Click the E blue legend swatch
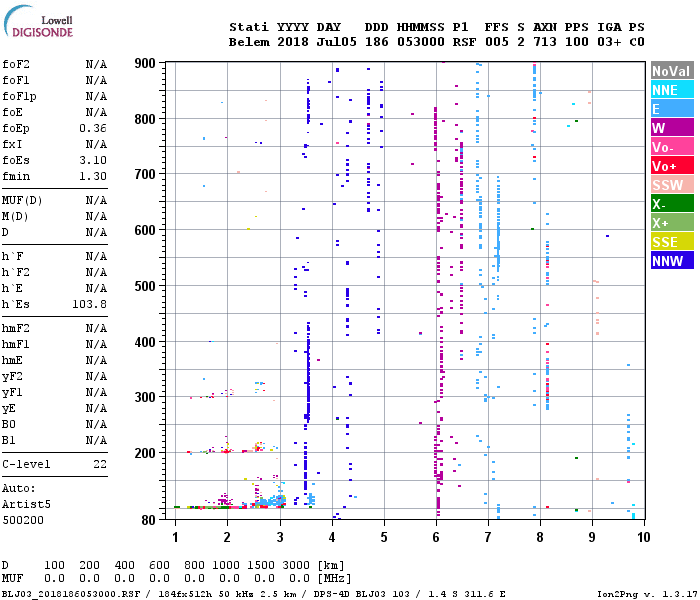700x600 pixels. click(x=672, y=108)
